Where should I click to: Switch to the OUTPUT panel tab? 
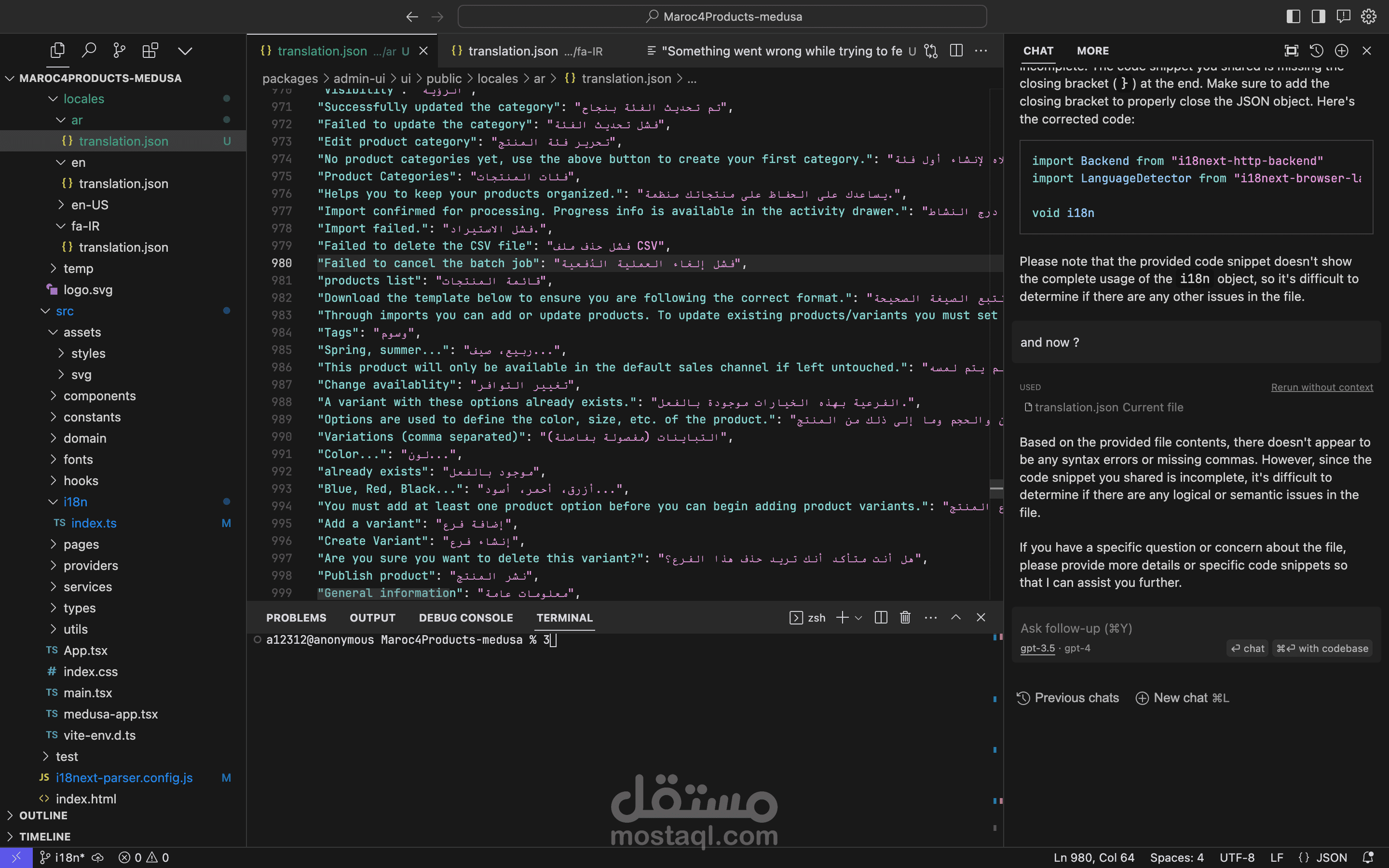click(x=372, y=618)
